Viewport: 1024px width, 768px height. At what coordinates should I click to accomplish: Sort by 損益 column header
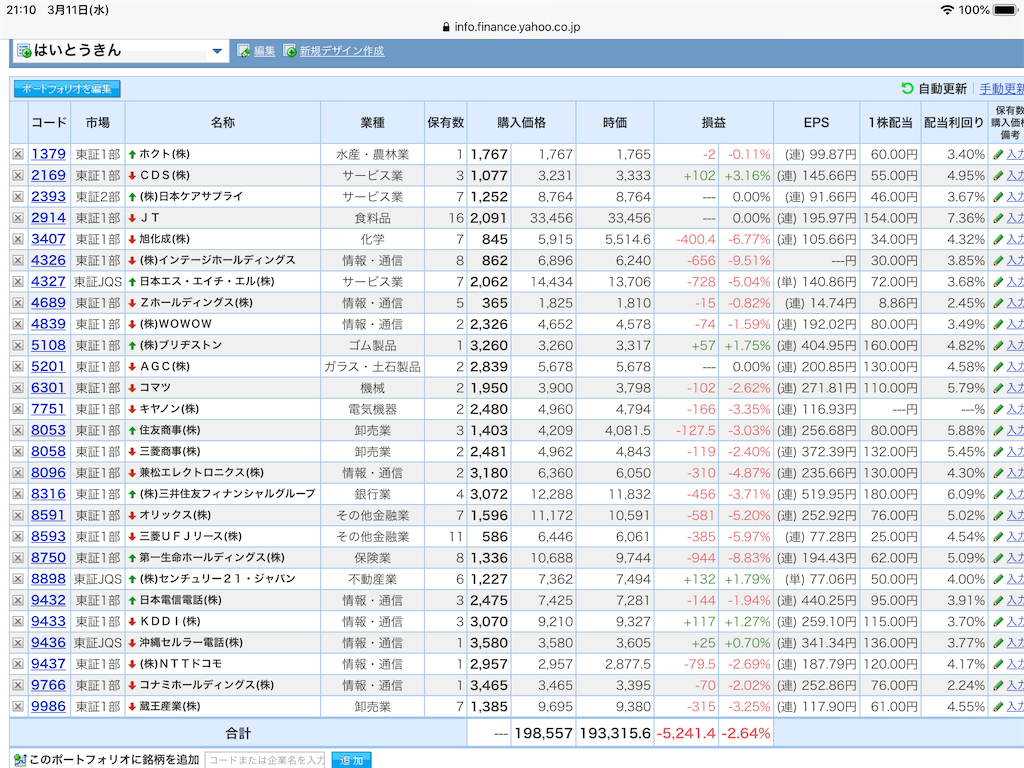coord(713,123)
